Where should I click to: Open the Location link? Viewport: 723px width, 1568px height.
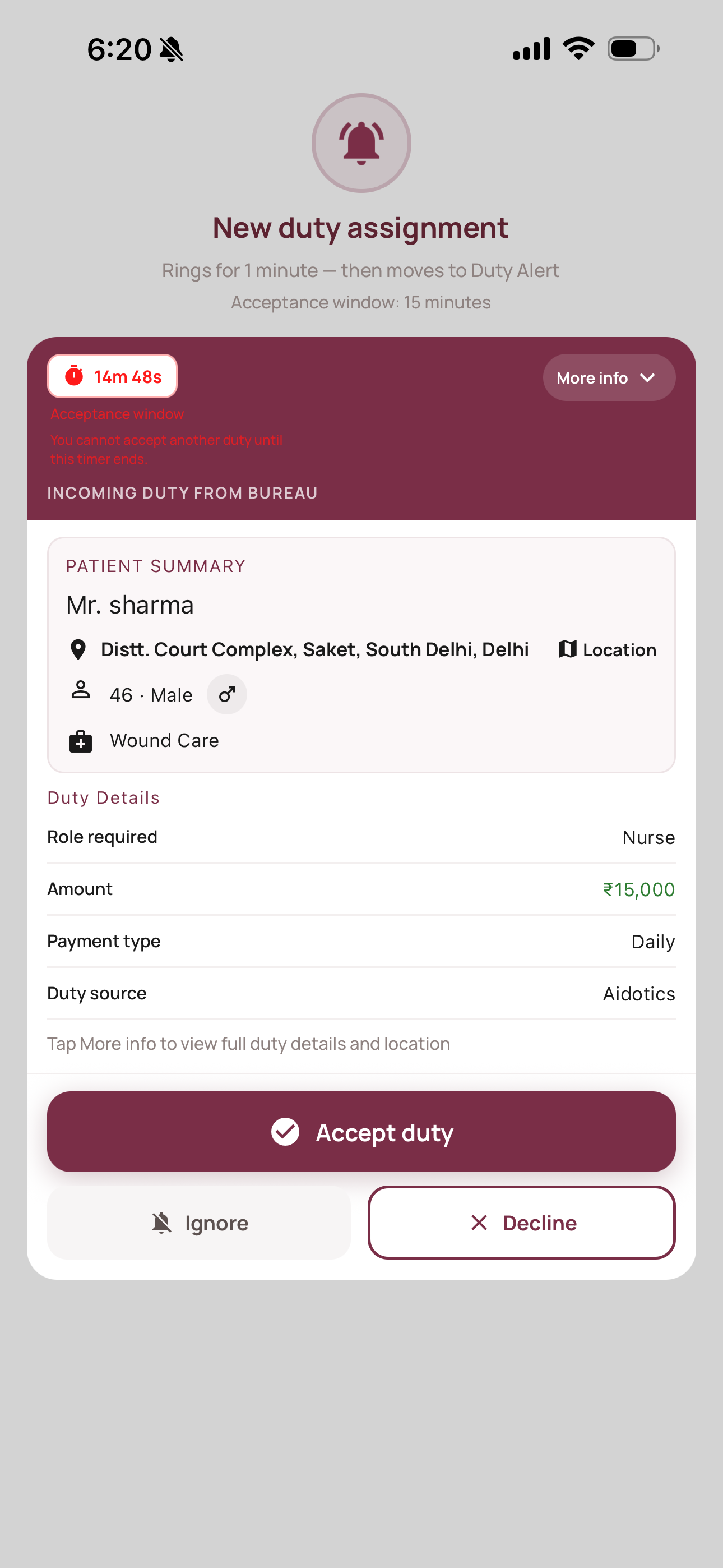[608, 649]
